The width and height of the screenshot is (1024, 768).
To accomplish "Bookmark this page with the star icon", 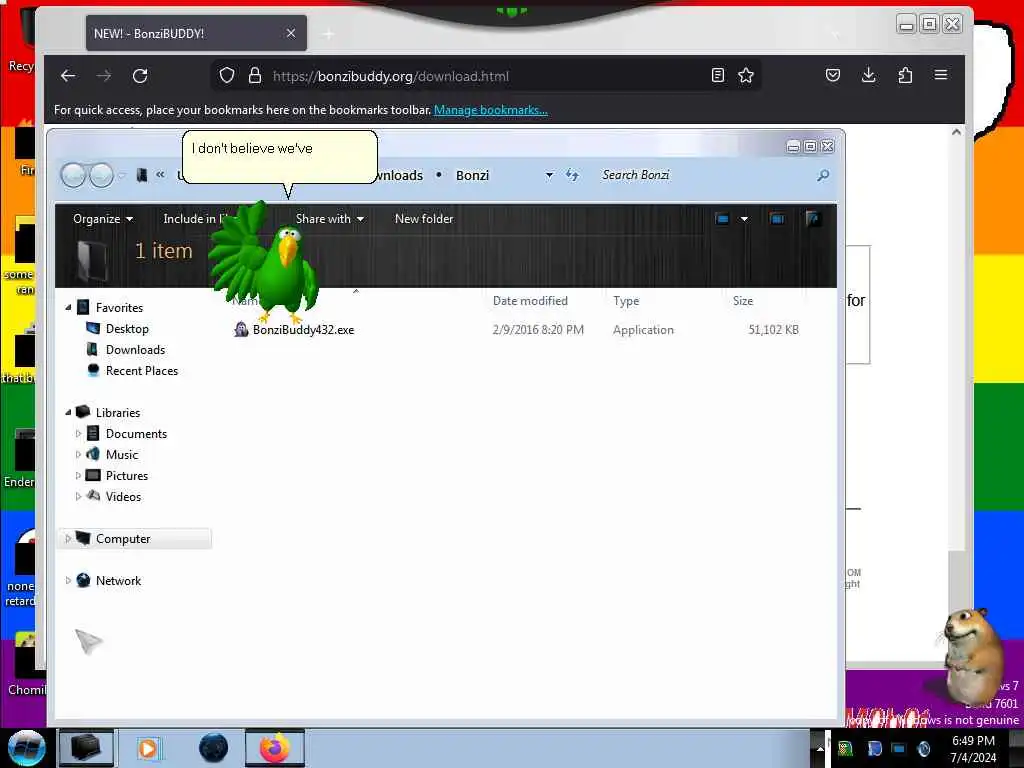I will coord(746,76).
